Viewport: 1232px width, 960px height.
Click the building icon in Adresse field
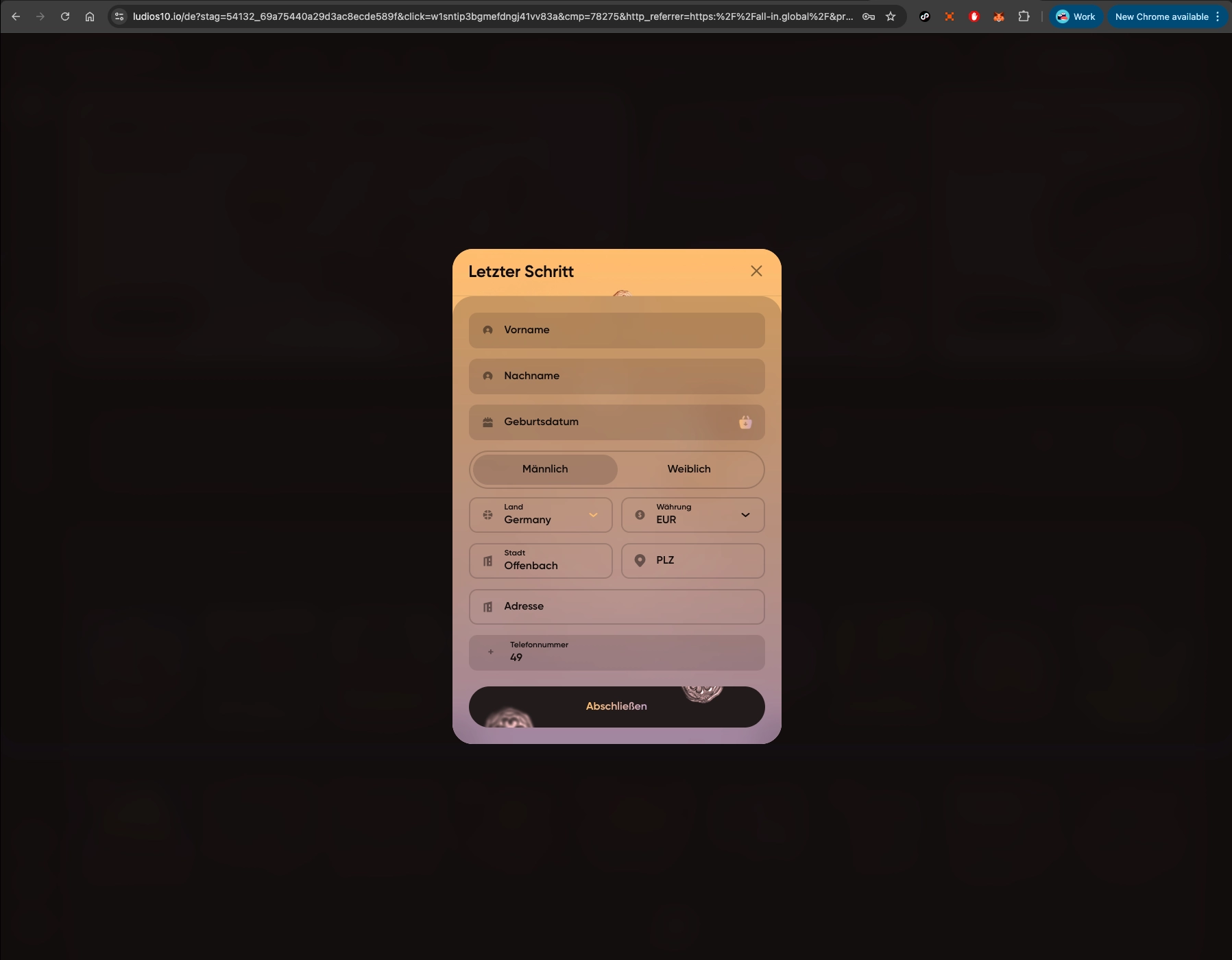(487, 607)
